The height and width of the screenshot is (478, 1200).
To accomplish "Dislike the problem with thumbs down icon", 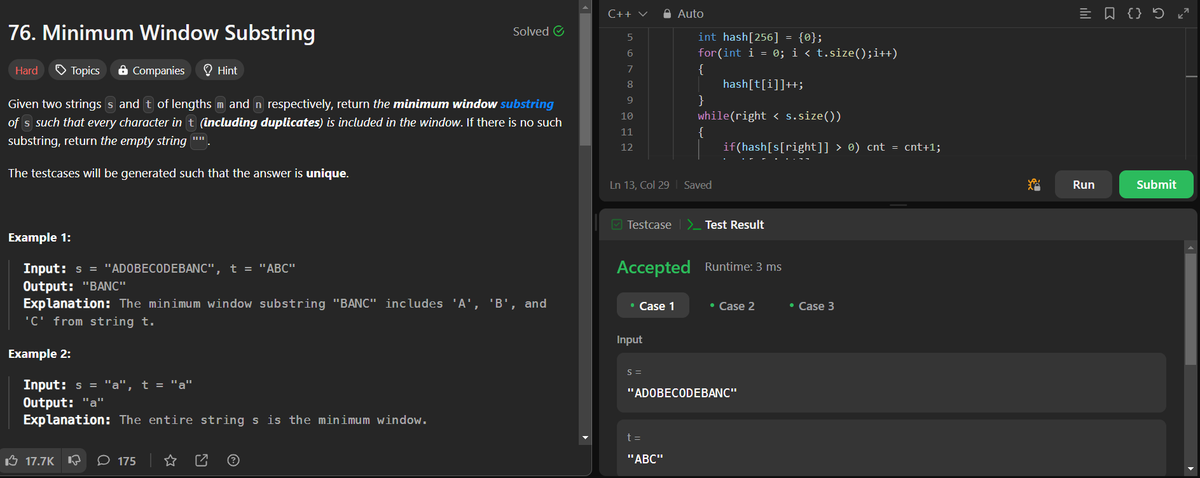I will [x=75, y=461].
